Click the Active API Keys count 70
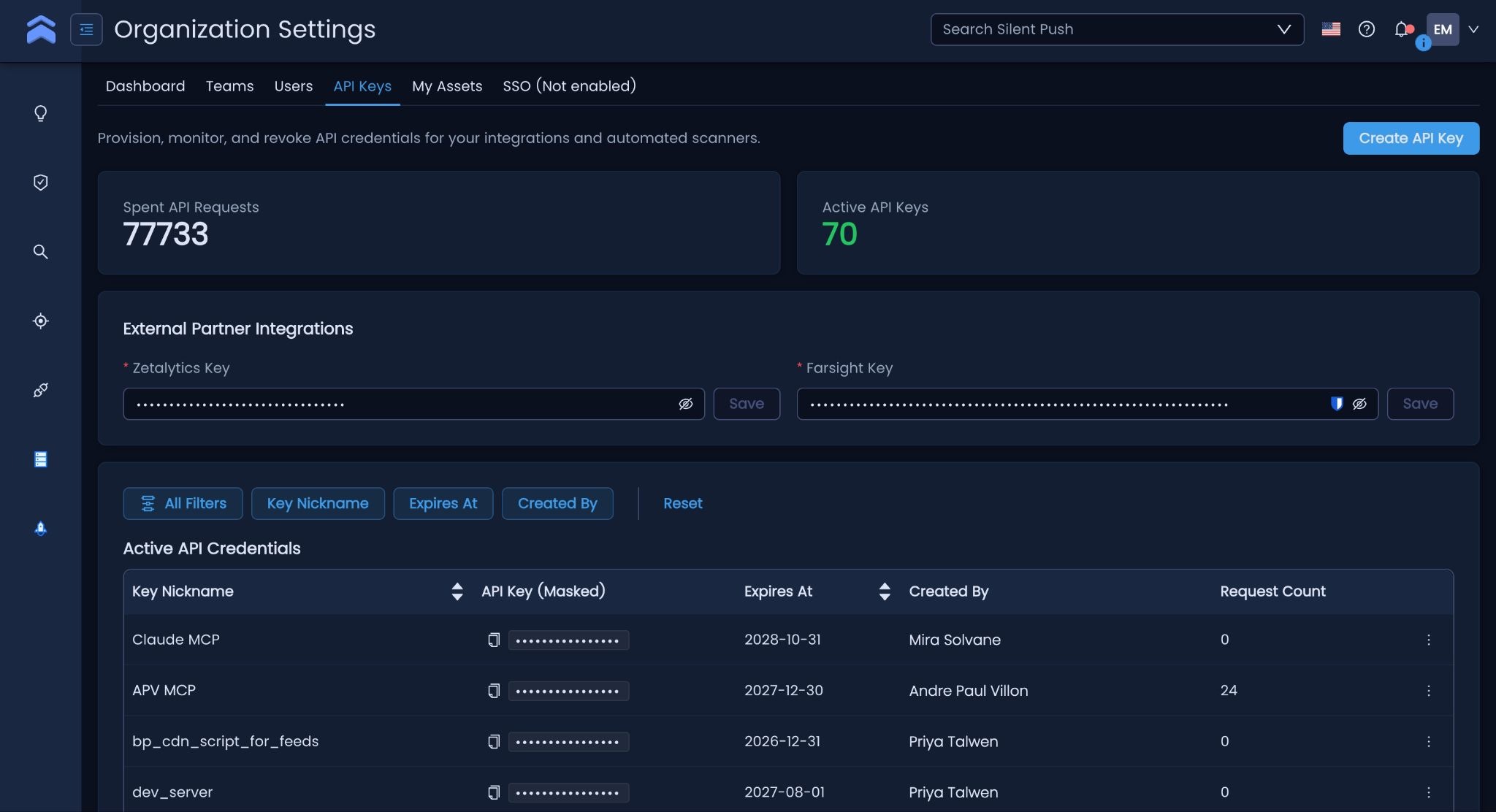The width and height of the screenshot is (1496, 812). (839, 234)
